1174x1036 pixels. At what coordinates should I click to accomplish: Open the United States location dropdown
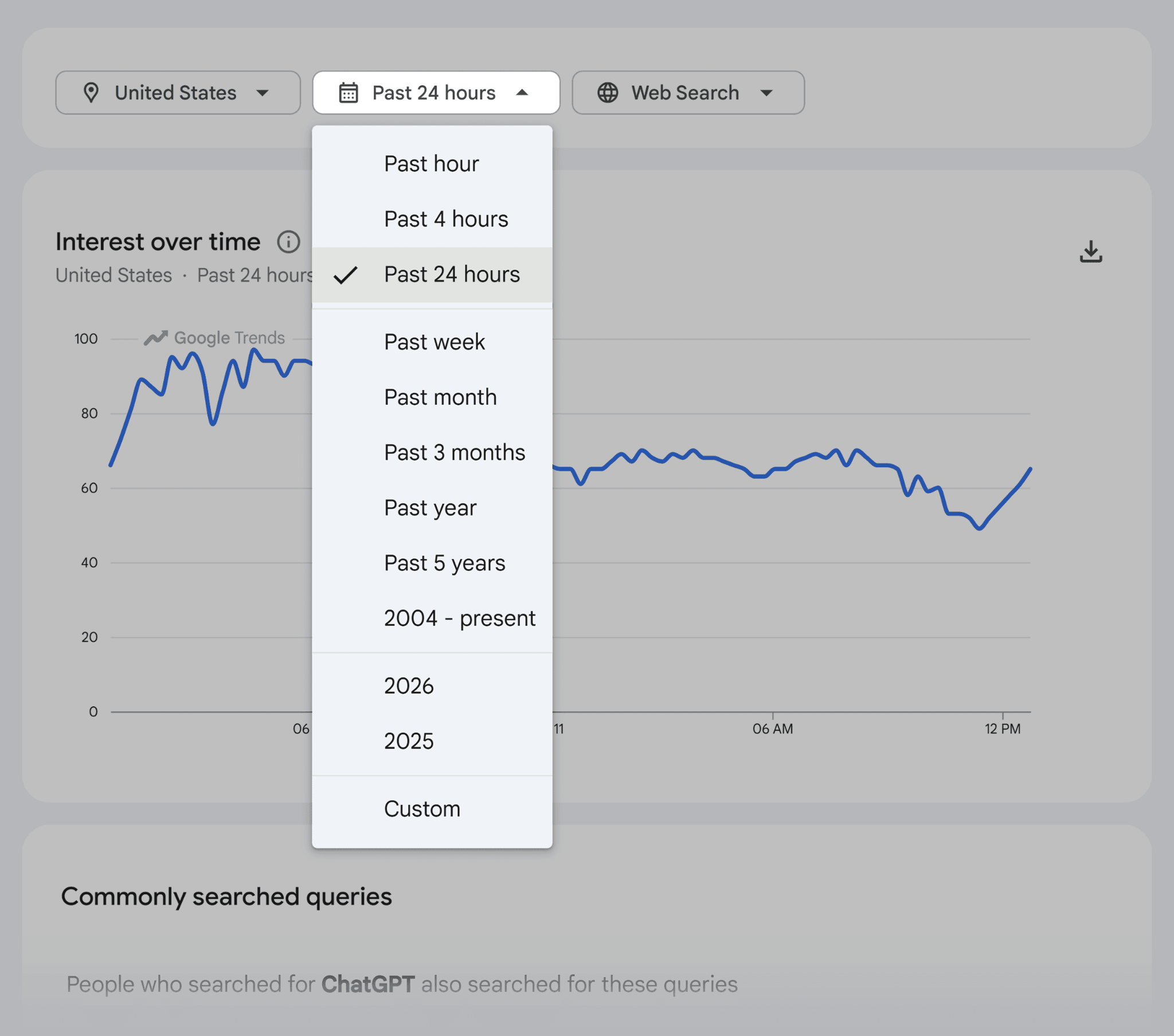[x=178, y=92]
